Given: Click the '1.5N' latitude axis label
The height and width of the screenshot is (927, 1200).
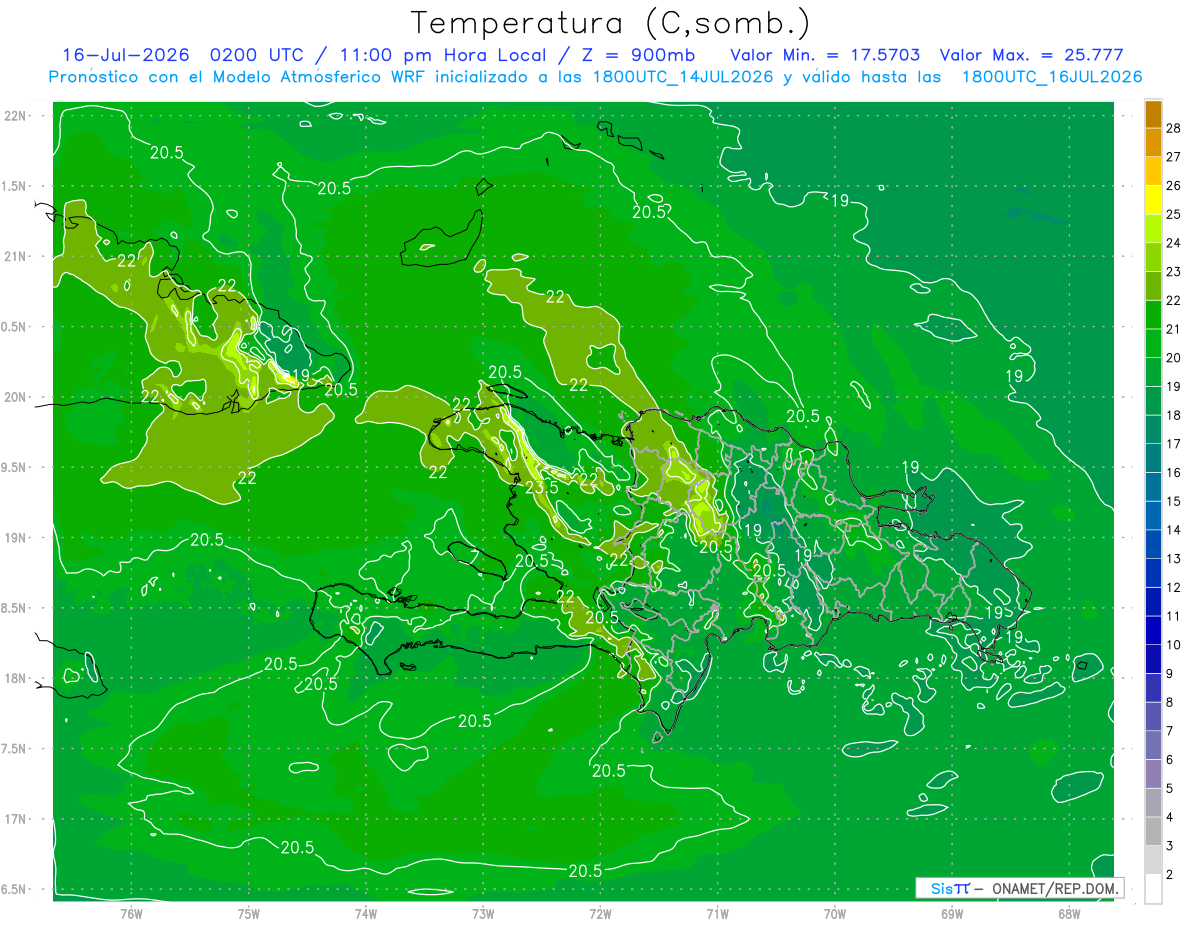Looking at the screenshot, I should click(x=15, y=186).
